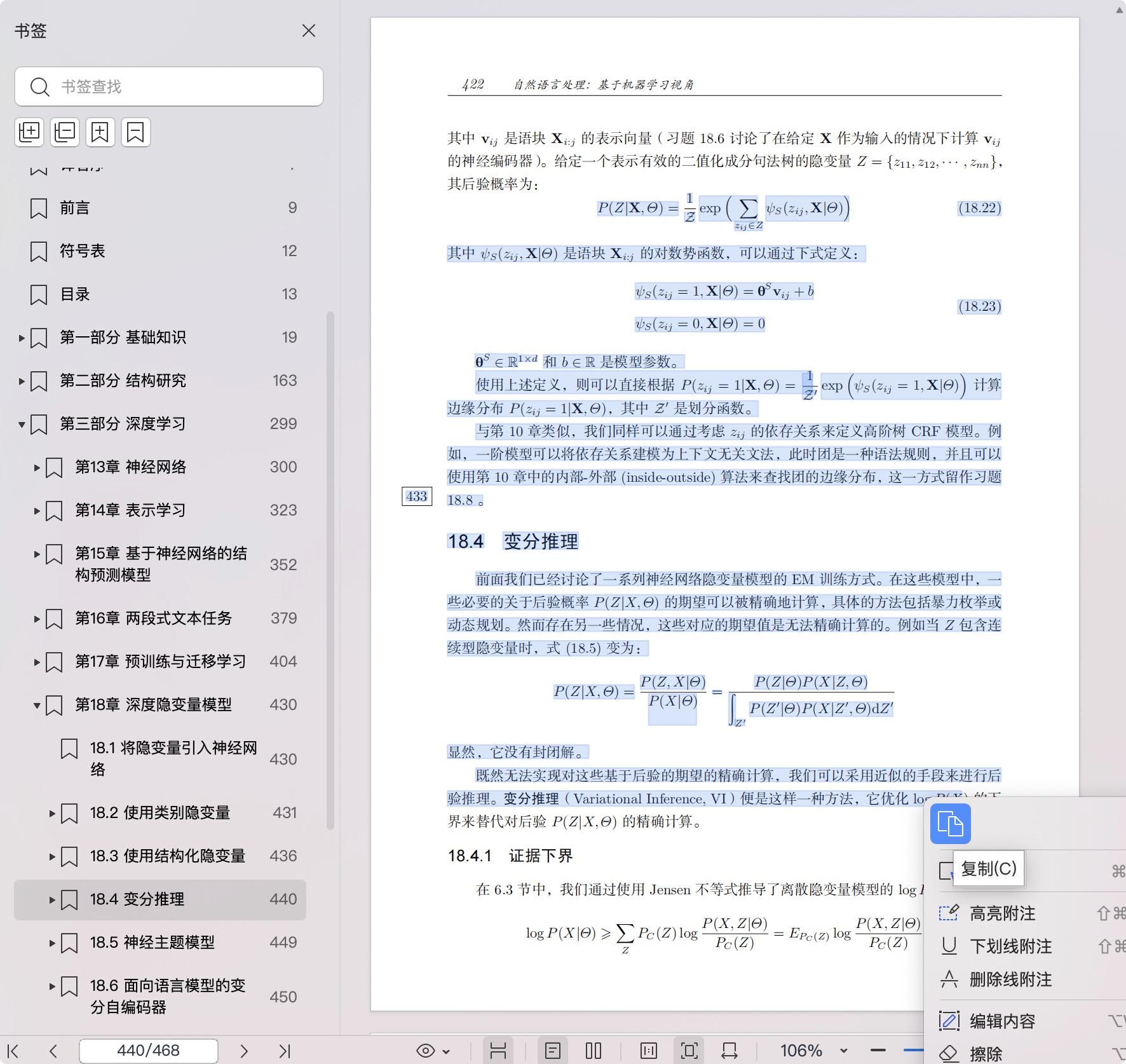The width and height of the screenshot is (1126, 1064).
Task: Choose 下划线附注 in the context menu
Action: coord(1010,946)
